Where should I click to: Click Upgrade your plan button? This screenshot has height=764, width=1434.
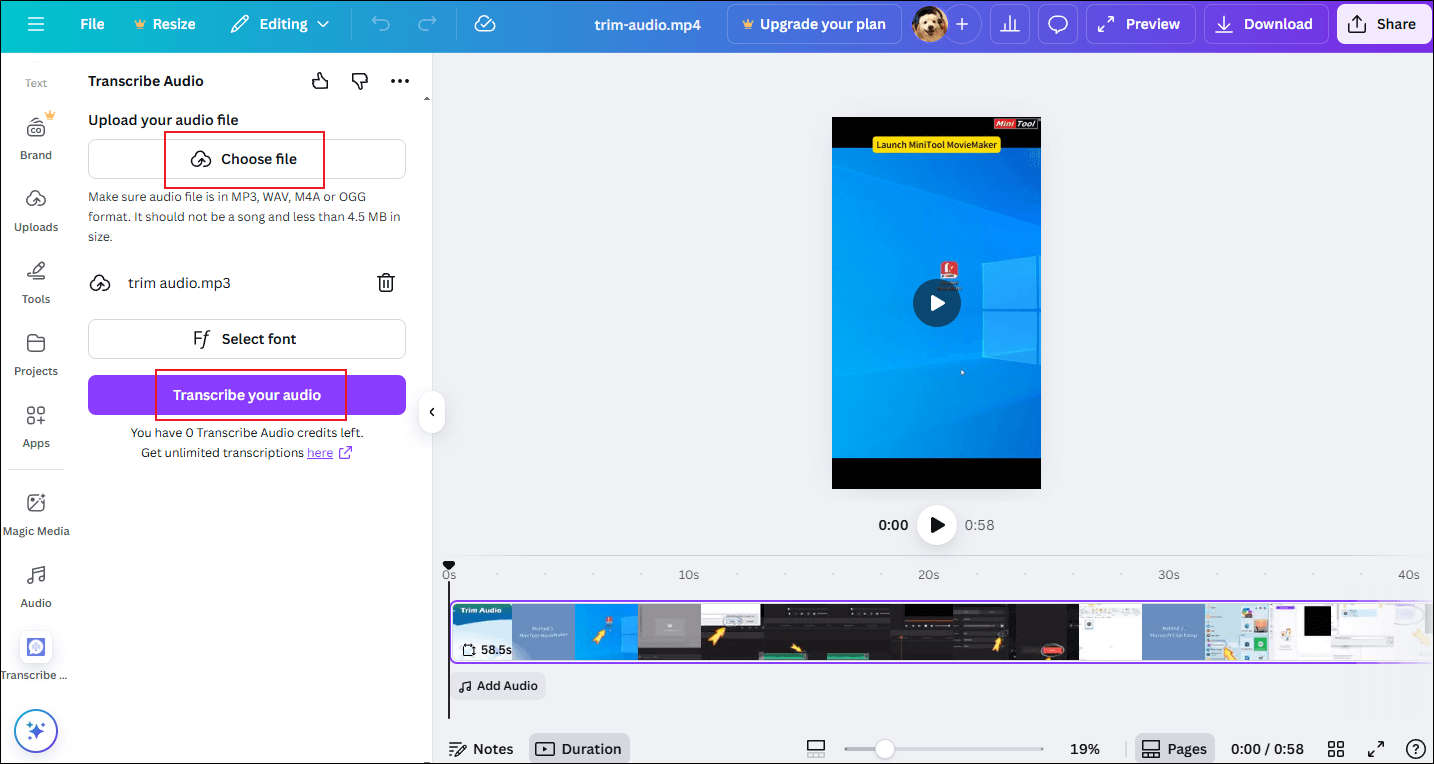click(812, 24)
